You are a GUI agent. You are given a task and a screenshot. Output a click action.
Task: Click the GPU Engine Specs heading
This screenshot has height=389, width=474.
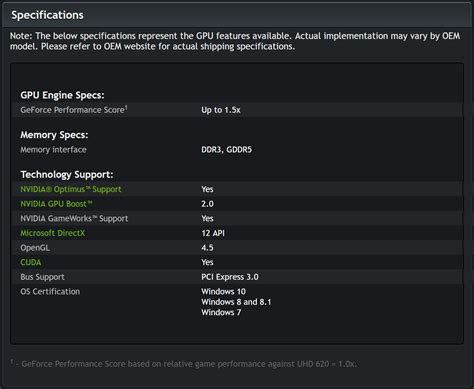(x=62, y=95)
